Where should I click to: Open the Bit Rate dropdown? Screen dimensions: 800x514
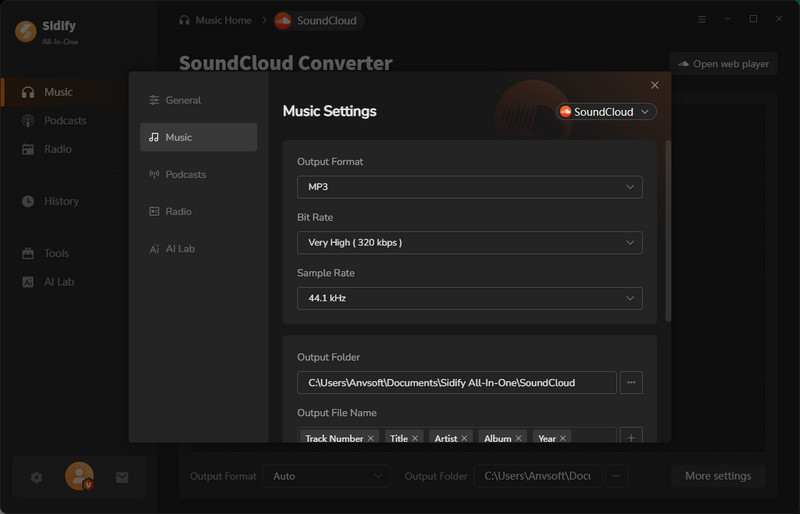469,242
